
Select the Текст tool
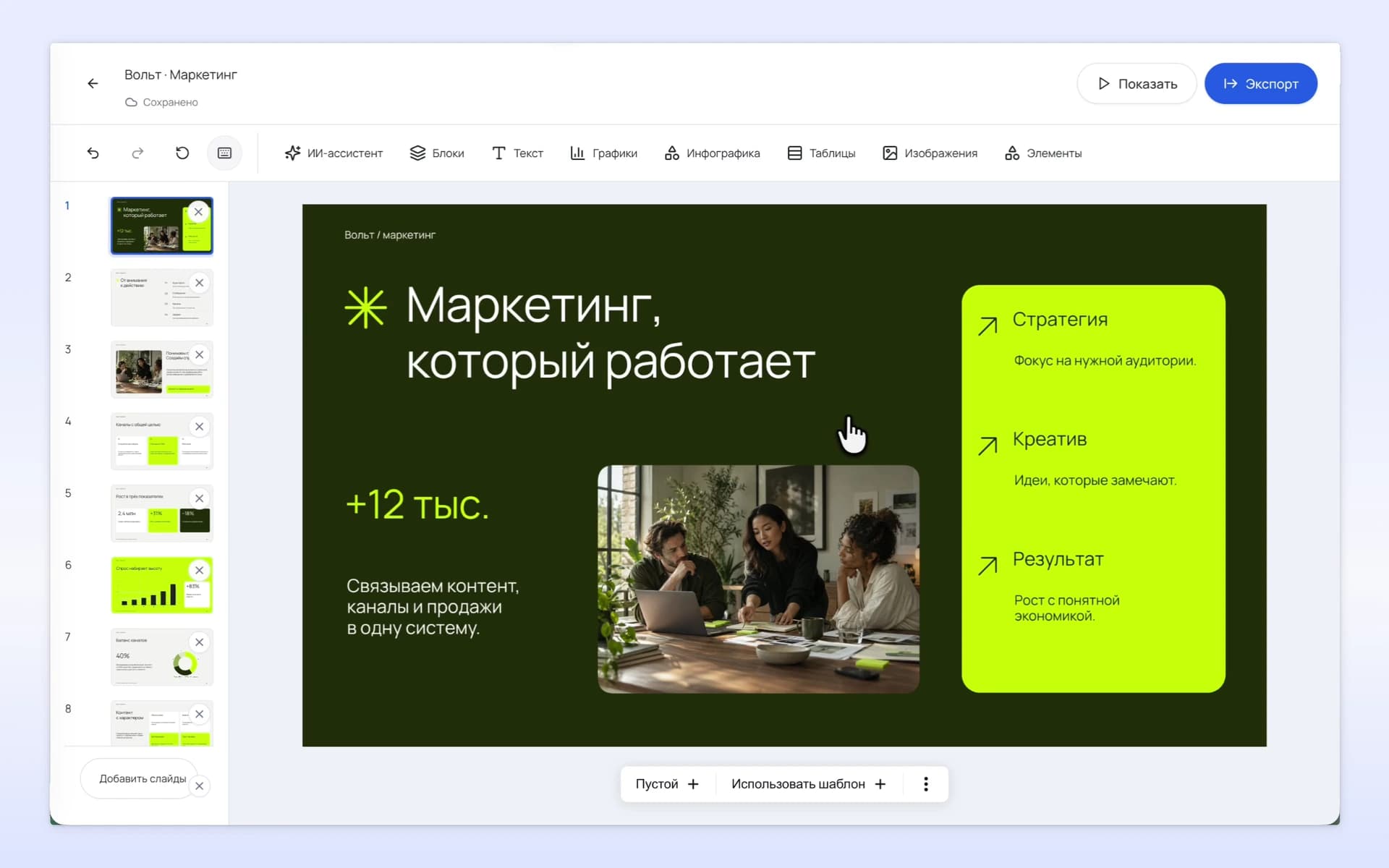(x=517, y=153)
